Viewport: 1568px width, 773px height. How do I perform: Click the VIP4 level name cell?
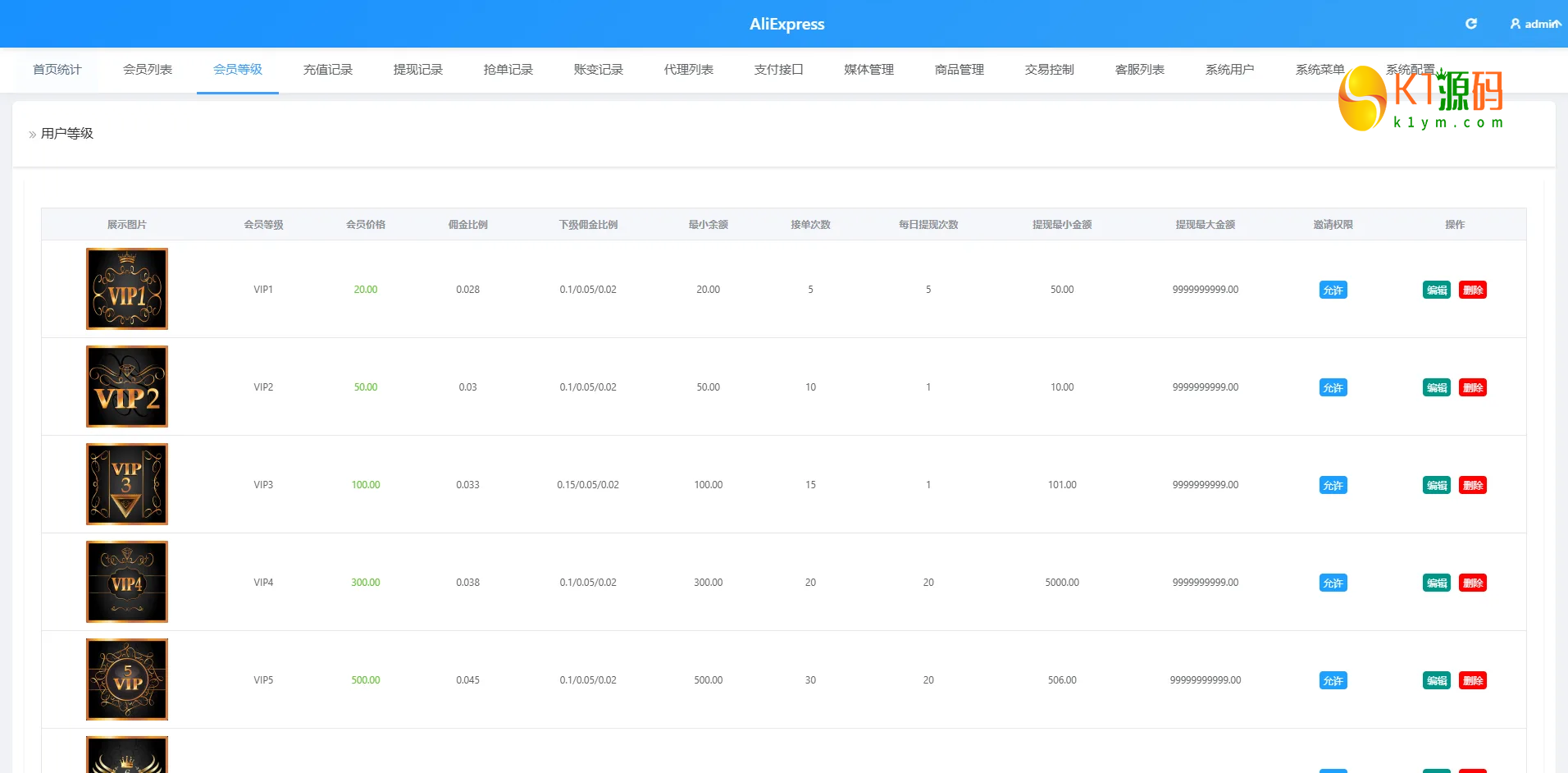click(x=263, y=583)
